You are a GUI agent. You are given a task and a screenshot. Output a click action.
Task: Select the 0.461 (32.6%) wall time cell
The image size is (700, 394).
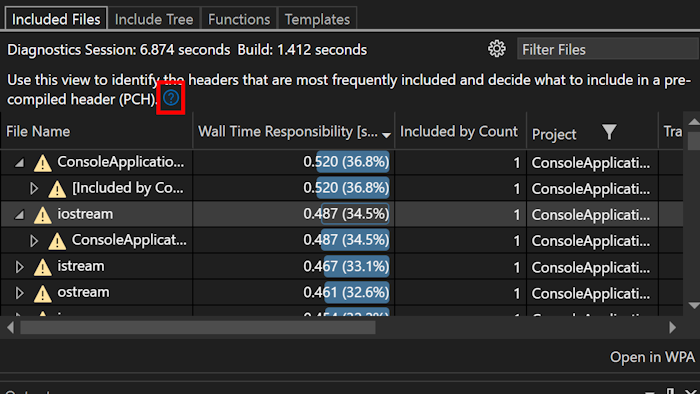[294, 292]
